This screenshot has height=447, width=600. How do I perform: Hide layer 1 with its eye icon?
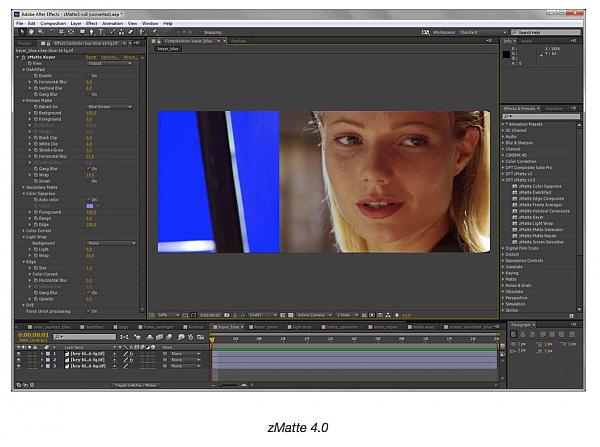[19, 354]
